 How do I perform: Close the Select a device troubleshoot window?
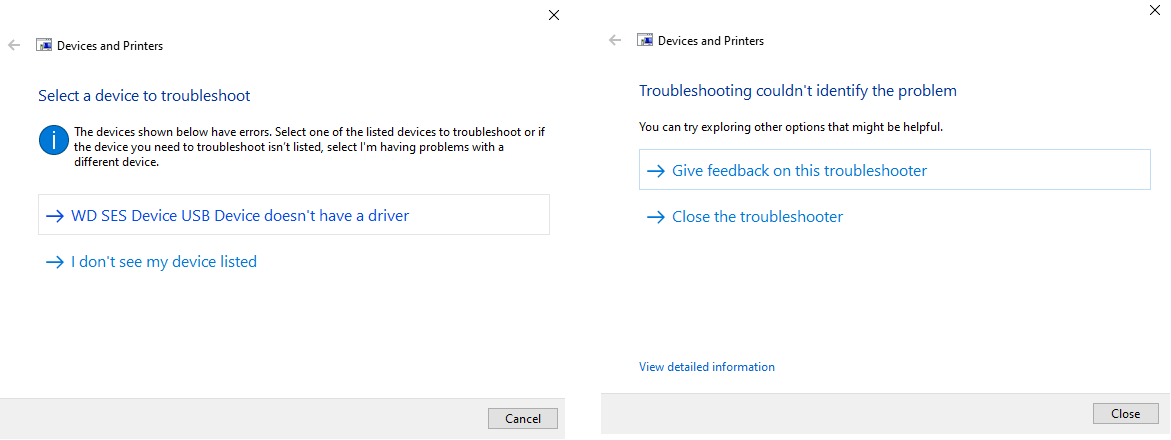click(x=553, y=15)
